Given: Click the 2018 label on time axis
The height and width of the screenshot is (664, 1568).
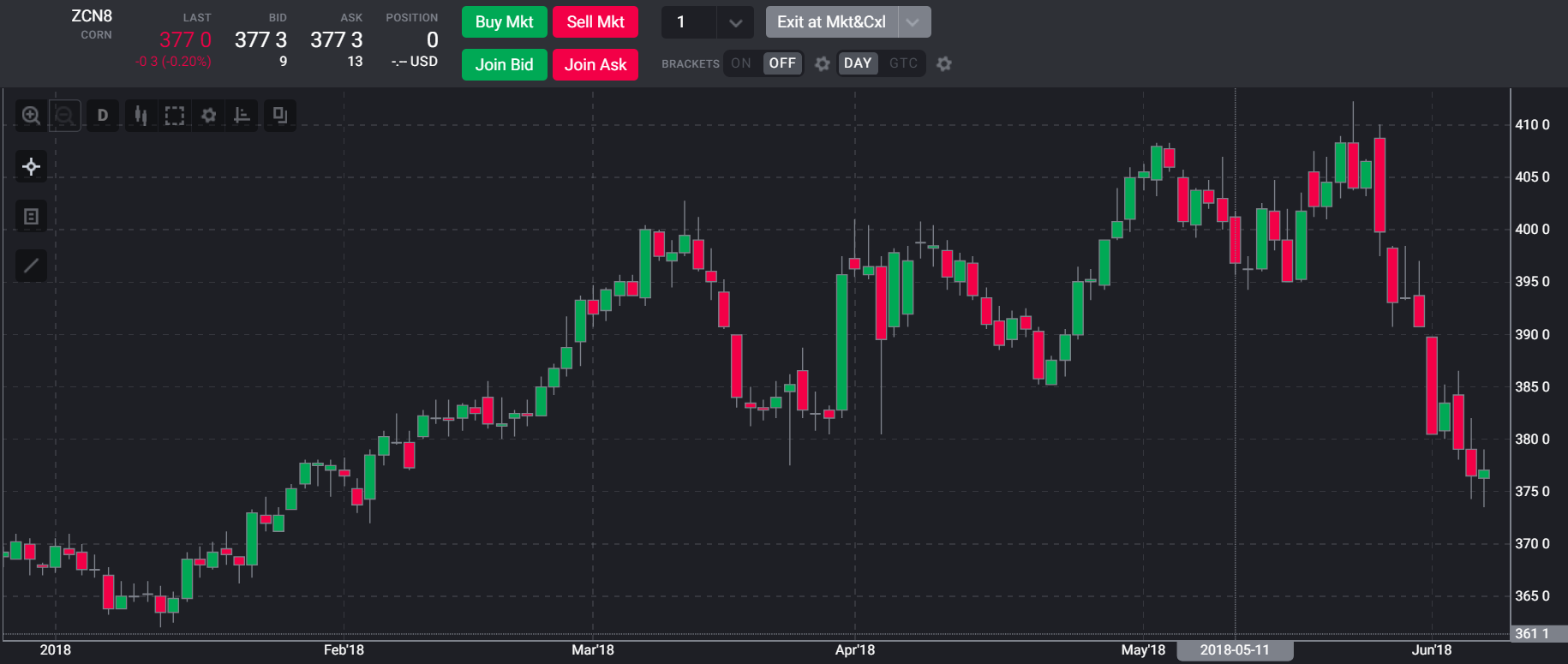Looking at the screenshot, I should click(56, 650).
